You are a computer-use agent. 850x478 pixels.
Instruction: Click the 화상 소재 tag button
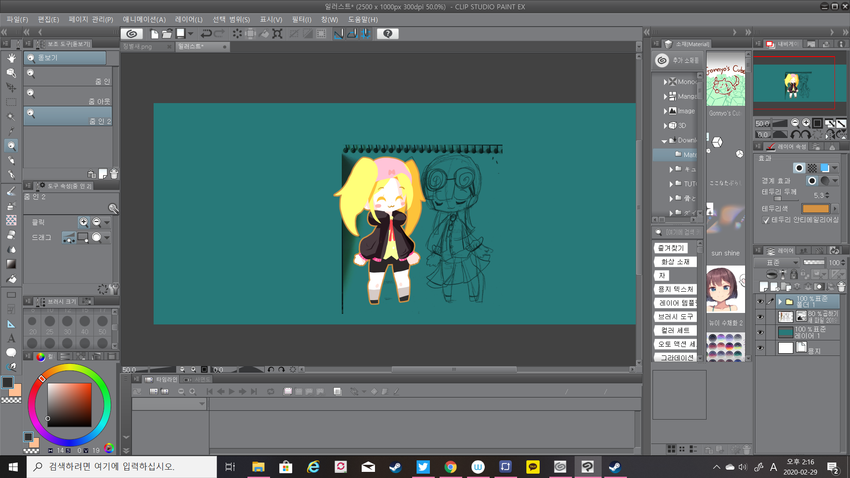click(x=675, y=262)
